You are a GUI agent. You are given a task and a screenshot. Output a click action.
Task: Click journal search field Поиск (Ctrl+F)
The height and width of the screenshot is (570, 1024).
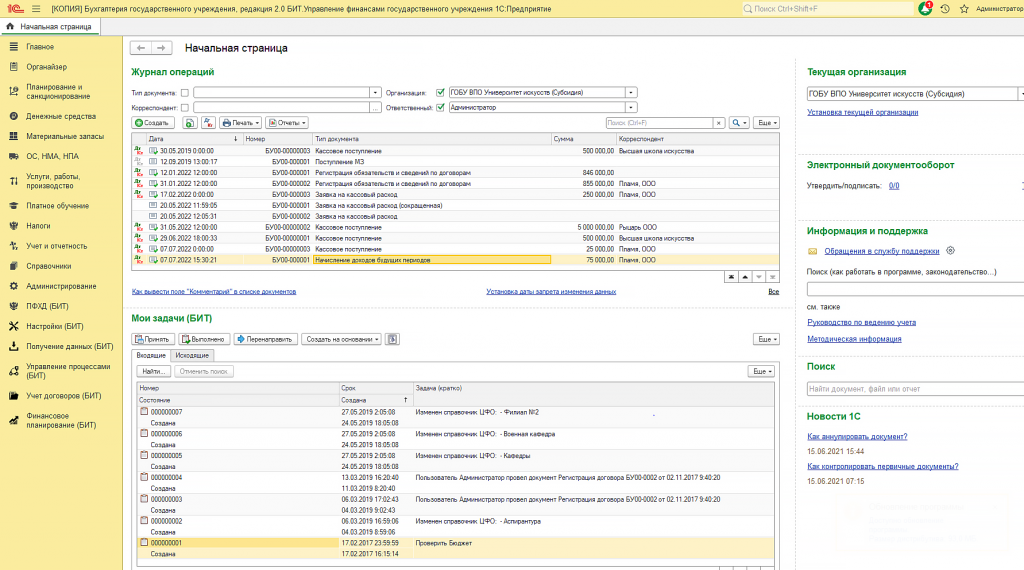tap(660, 123)
